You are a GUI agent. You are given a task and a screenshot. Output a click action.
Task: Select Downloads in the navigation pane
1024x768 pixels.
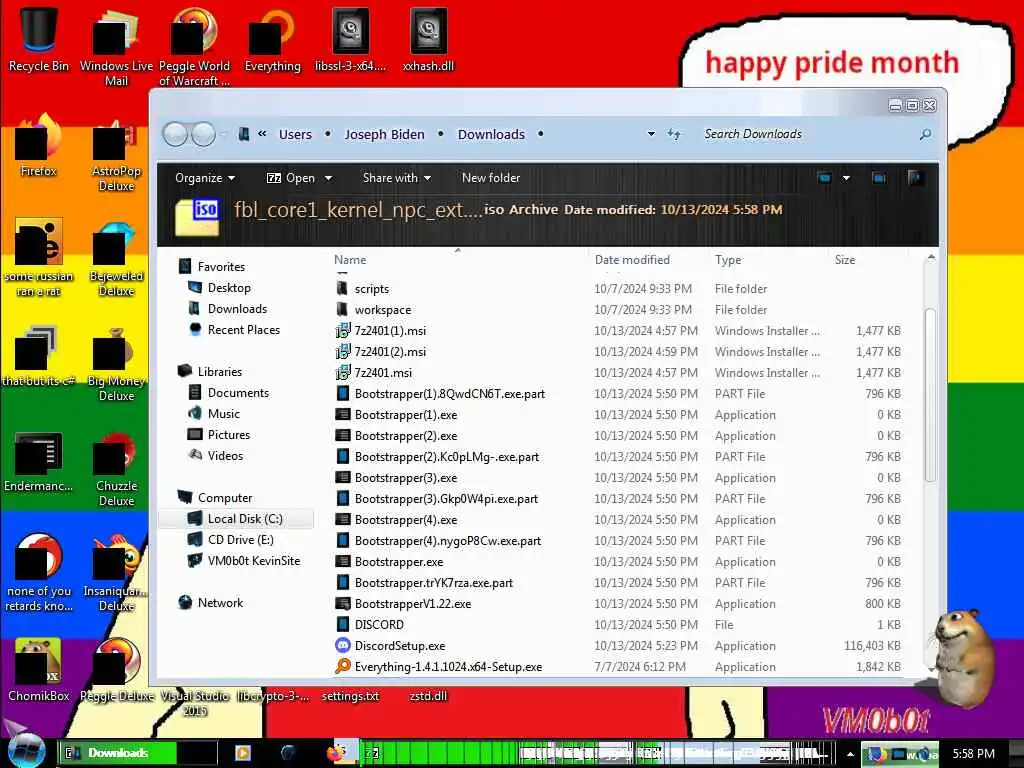pyautogui.click(x=237, y=309)
